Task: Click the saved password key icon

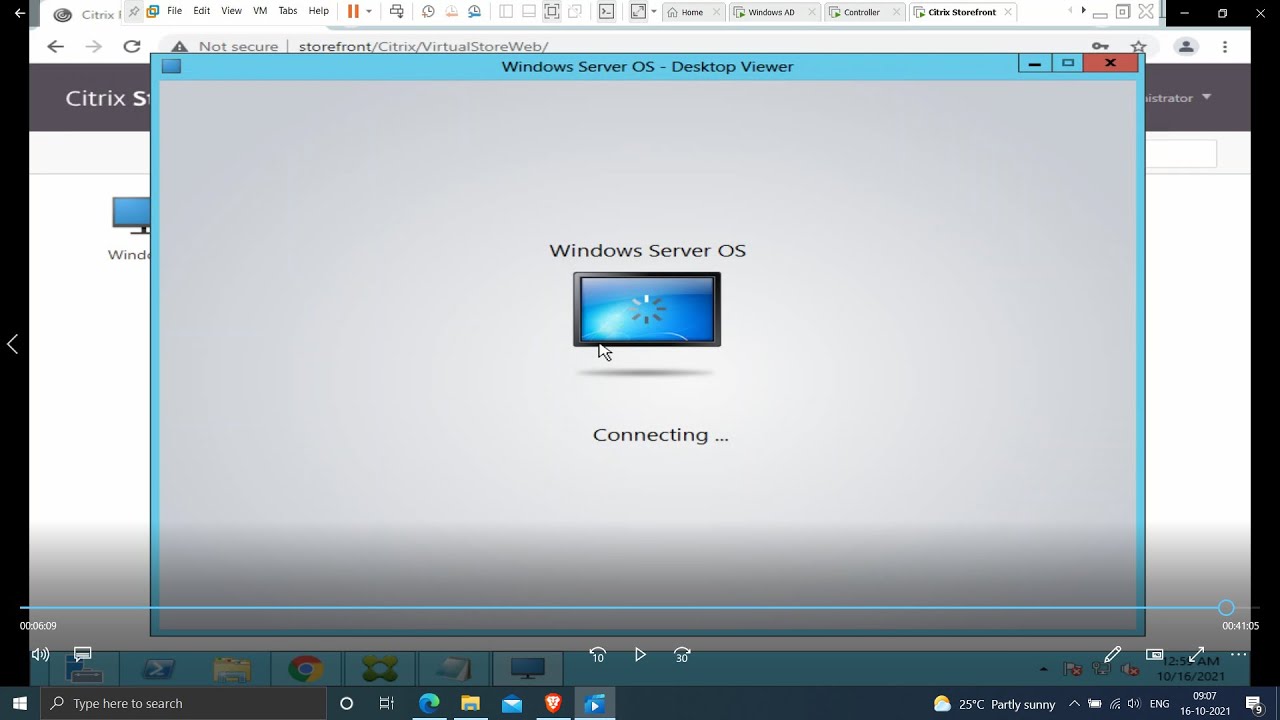Action: (1100, 47)
